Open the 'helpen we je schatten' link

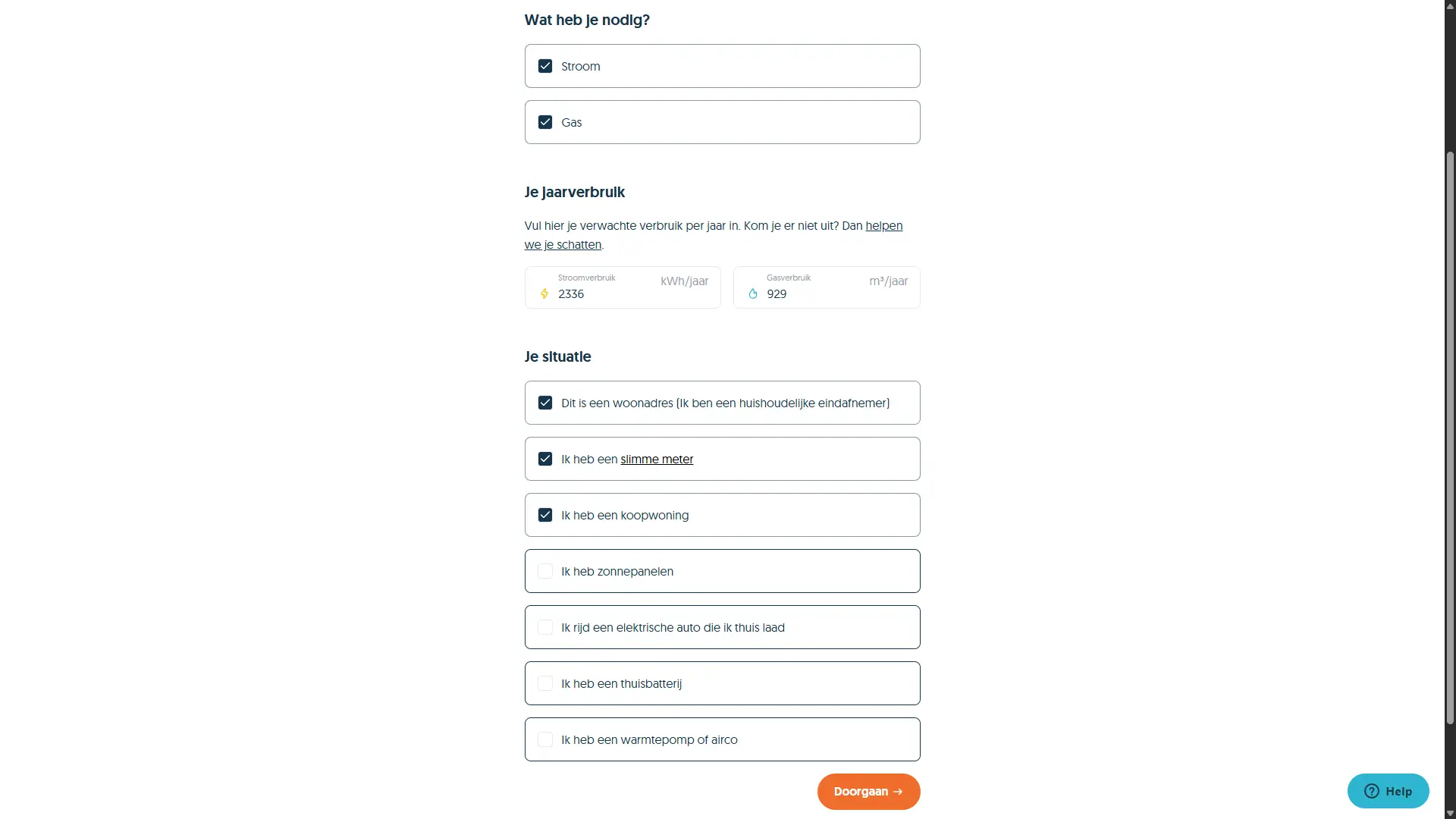[883, 226]
